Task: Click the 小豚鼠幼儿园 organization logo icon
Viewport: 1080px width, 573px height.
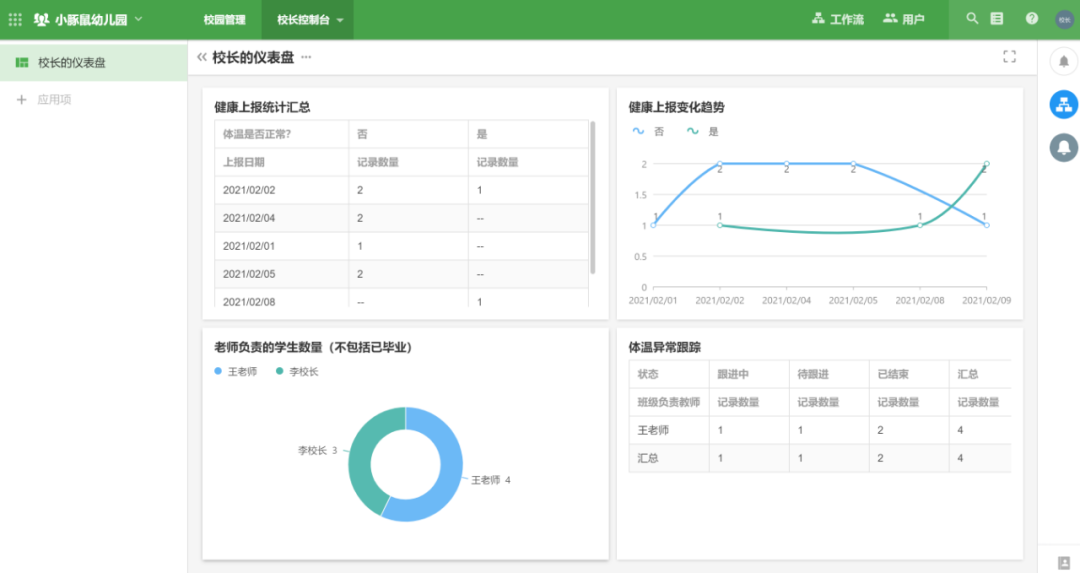Action: 41,19
